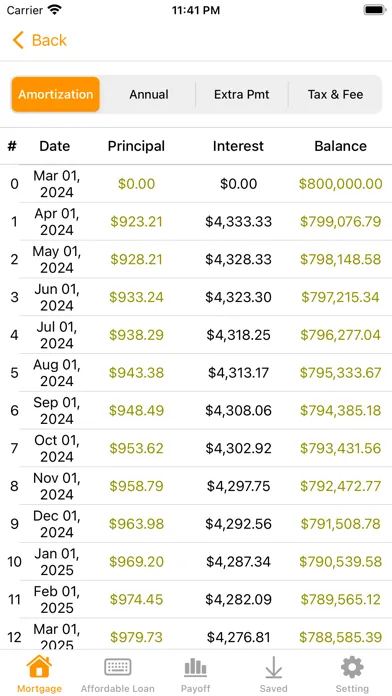Select the Mar 01, 2024 row
The height and width of the screenshot is (696, 392).
pos(196,184)
